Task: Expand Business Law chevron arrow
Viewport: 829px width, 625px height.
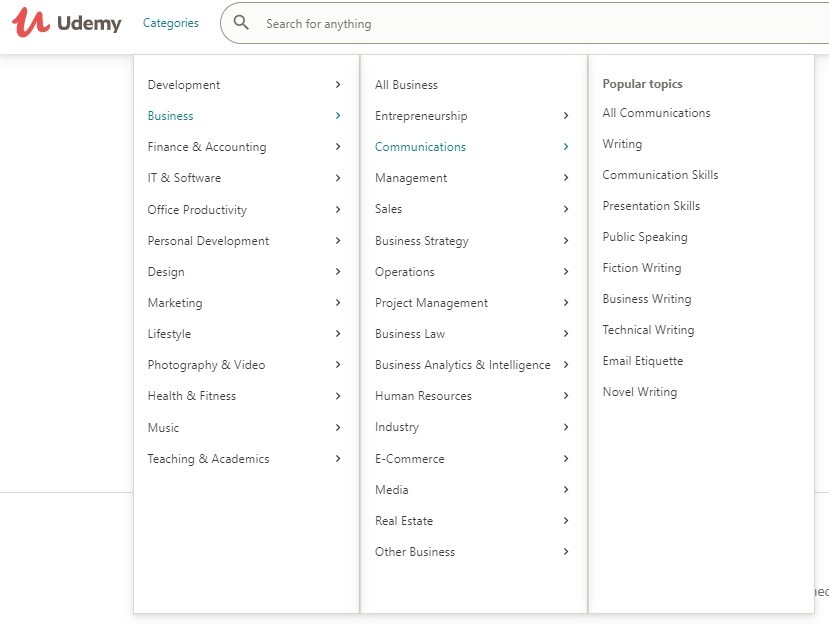Action: coord(566,334)
